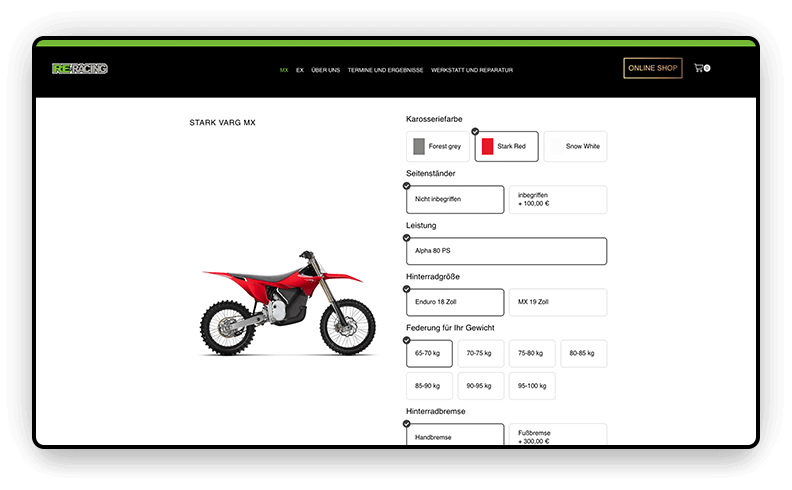Open Werkstatt und Reparatur link
792x490 pixels.
point(472,70)
